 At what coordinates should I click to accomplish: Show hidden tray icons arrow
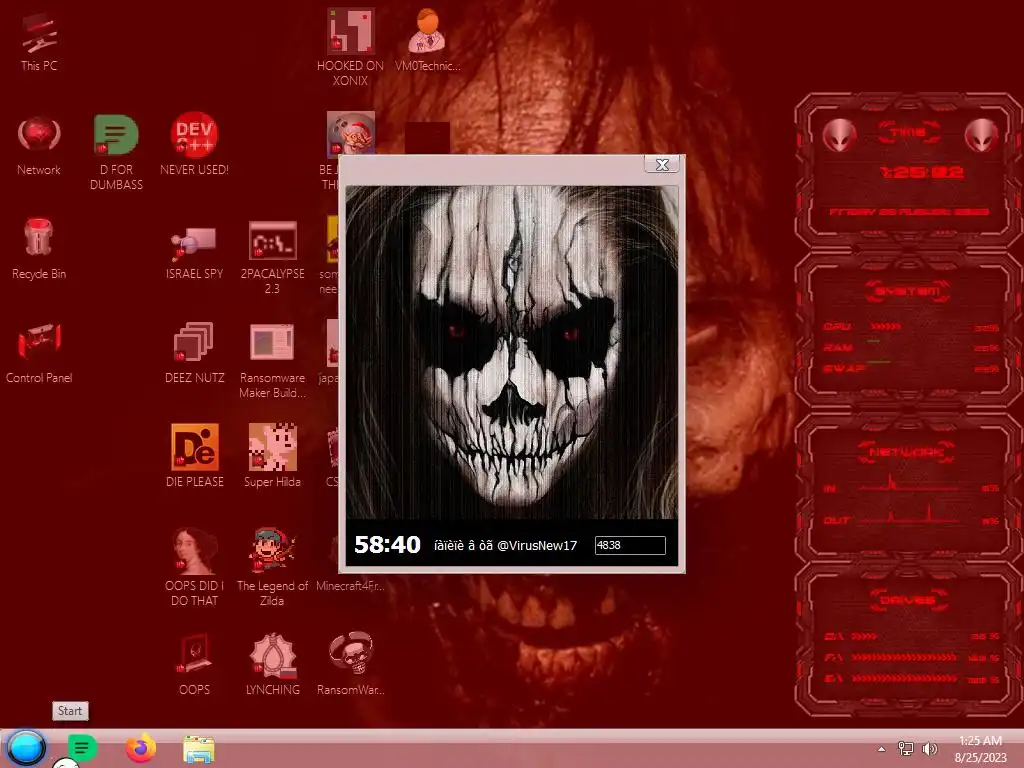coord(882,749)
